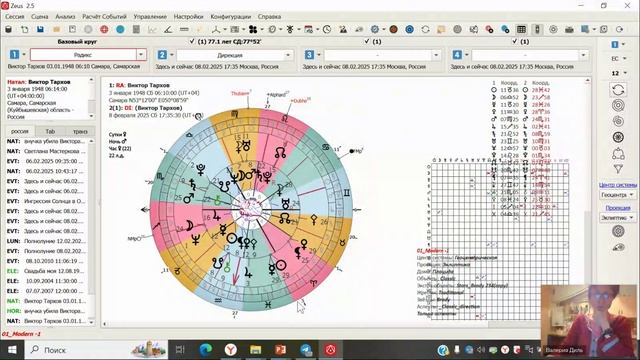Open Microsoft Edge from taskbar
This screenshot has width=640, height=360.
(206, 350)
